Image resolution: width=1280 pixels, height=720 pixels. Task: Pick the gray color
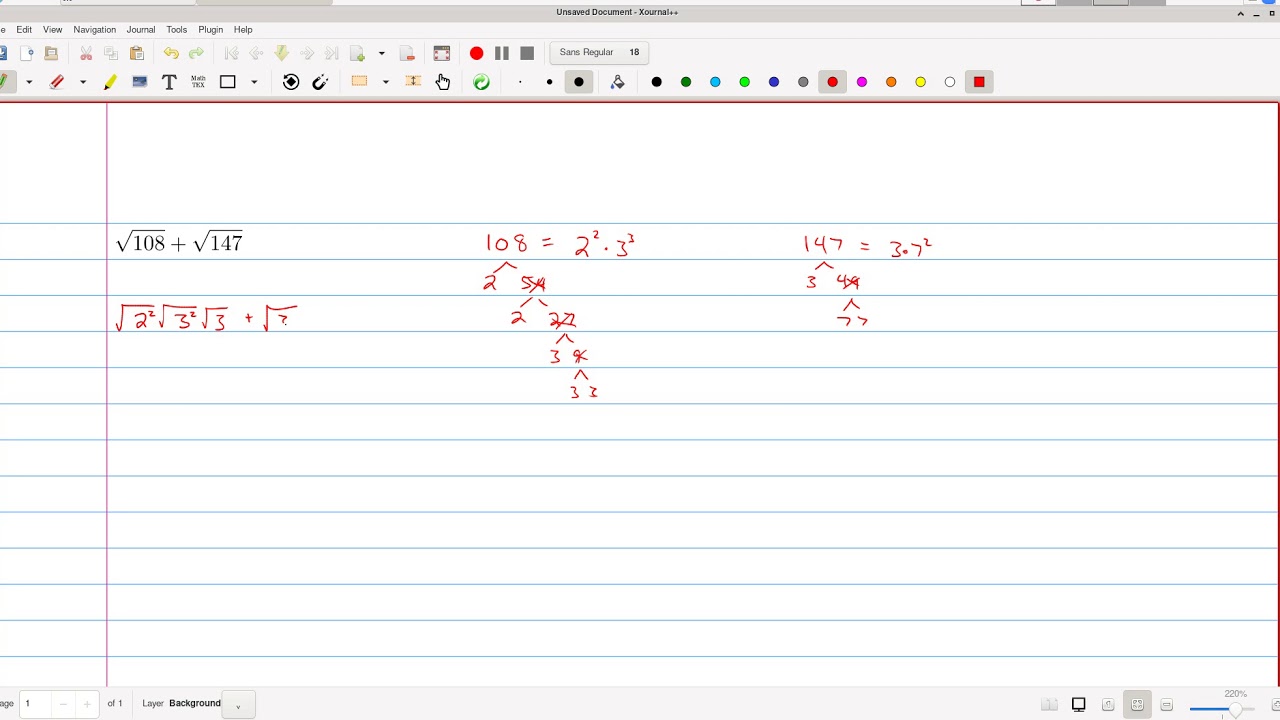coord(803,82)
